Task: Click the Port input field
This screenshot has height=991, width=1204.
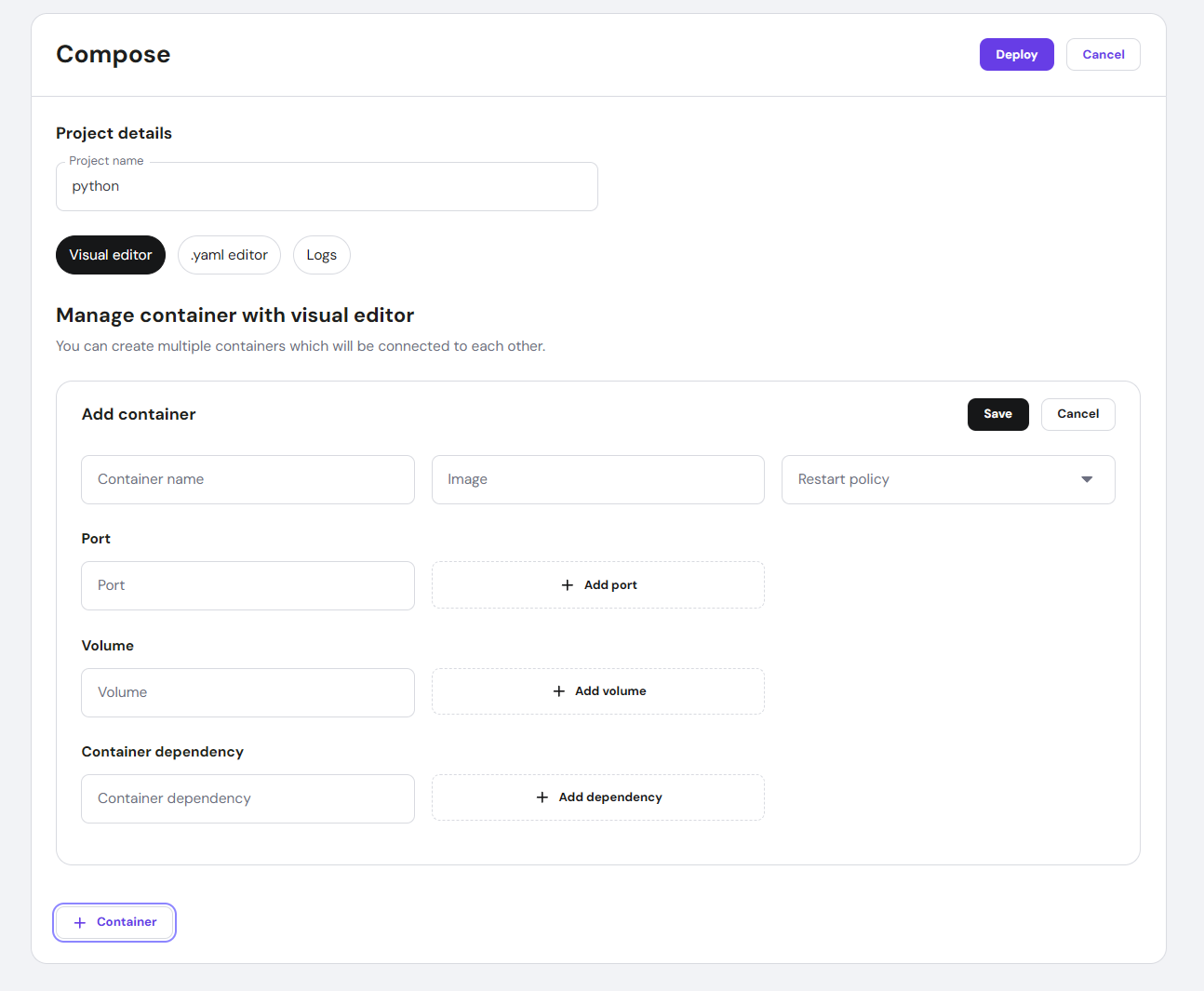Action: click(247, 585)
